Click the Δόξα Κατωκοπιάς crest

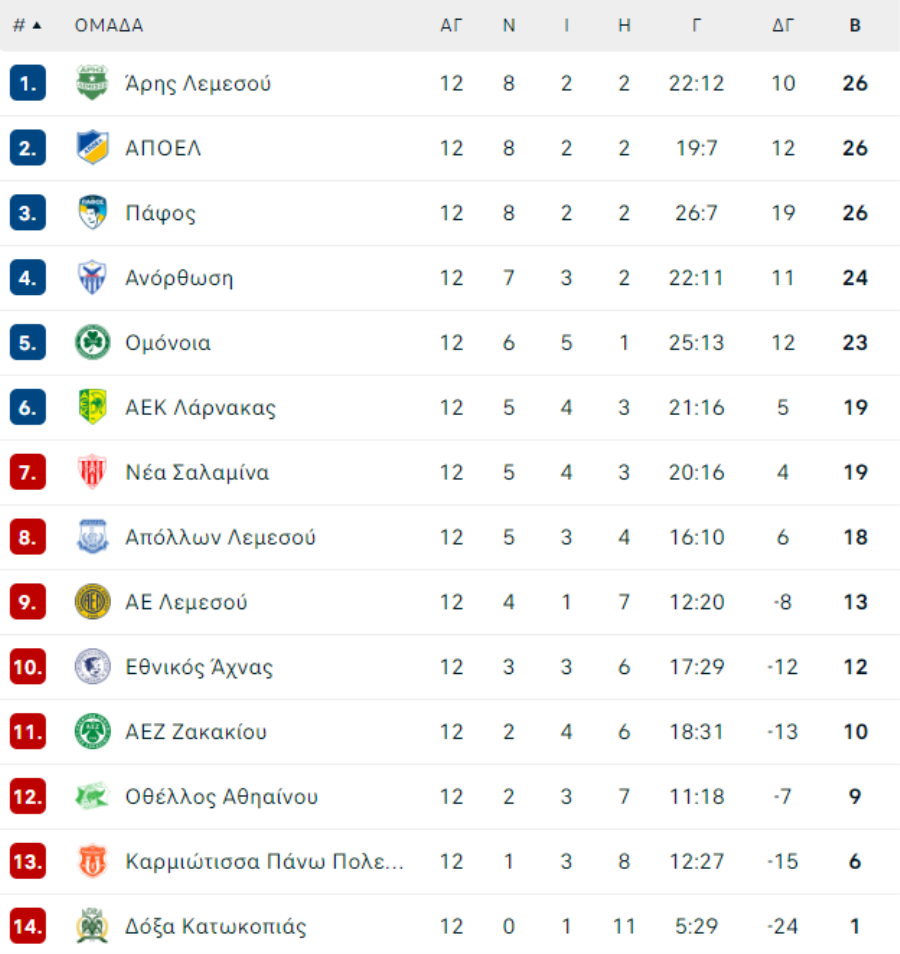[x=92, y=925]
